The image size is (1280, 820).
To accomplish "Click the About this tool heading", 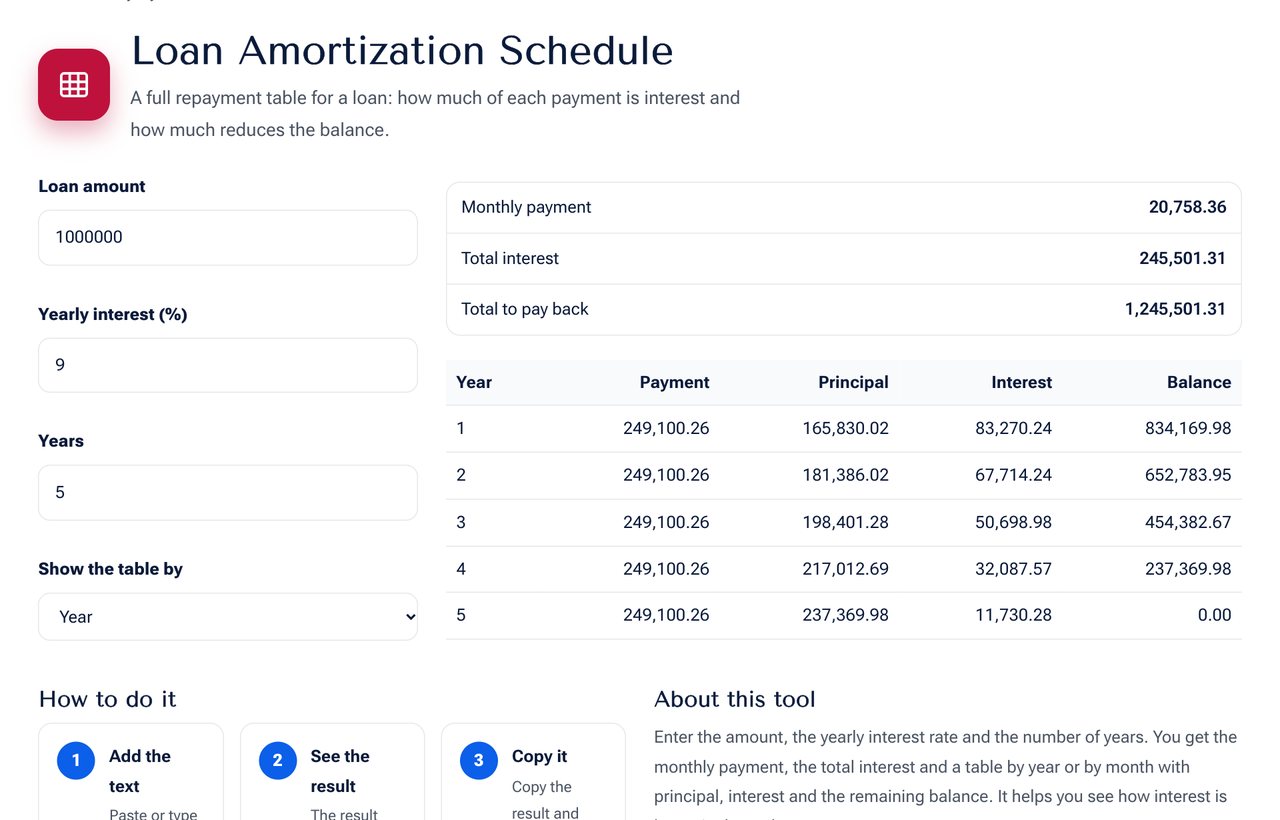I will (735, 699).
